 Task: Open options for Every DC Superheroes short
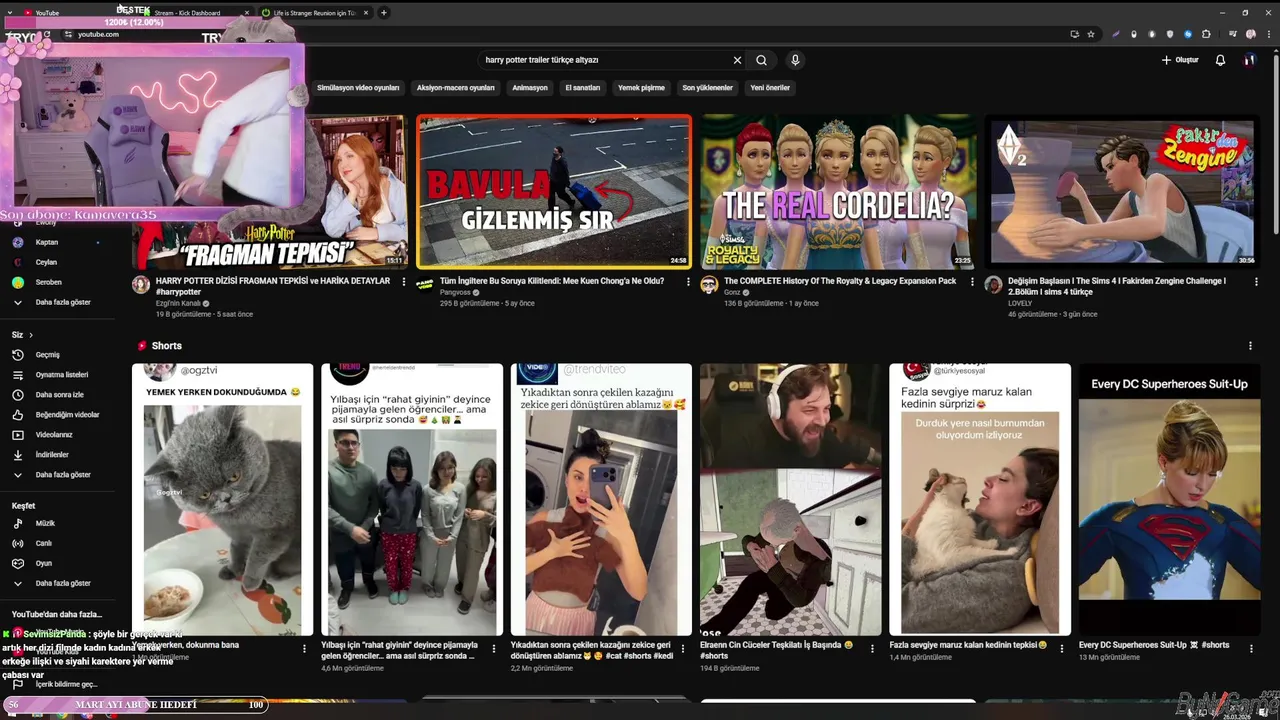pyautogui.click(x=1251, y=648)
